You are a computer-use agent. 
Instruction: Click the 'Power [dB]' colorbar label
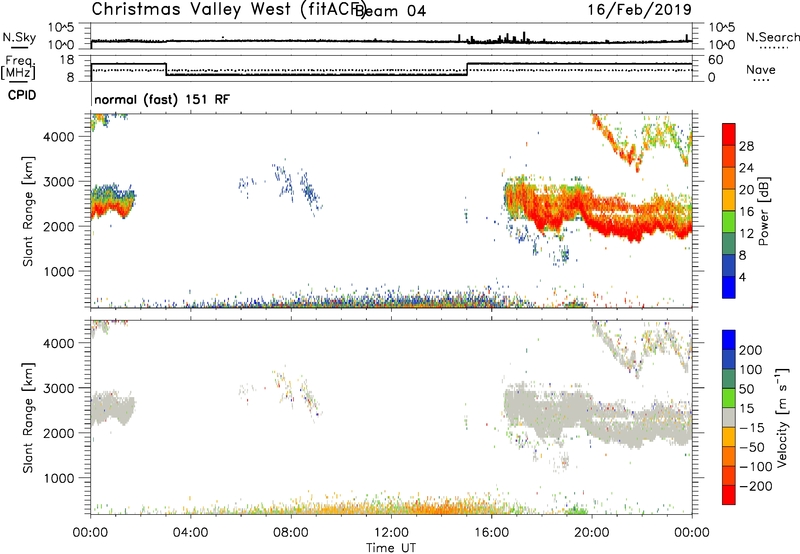(x=763, y=211)
